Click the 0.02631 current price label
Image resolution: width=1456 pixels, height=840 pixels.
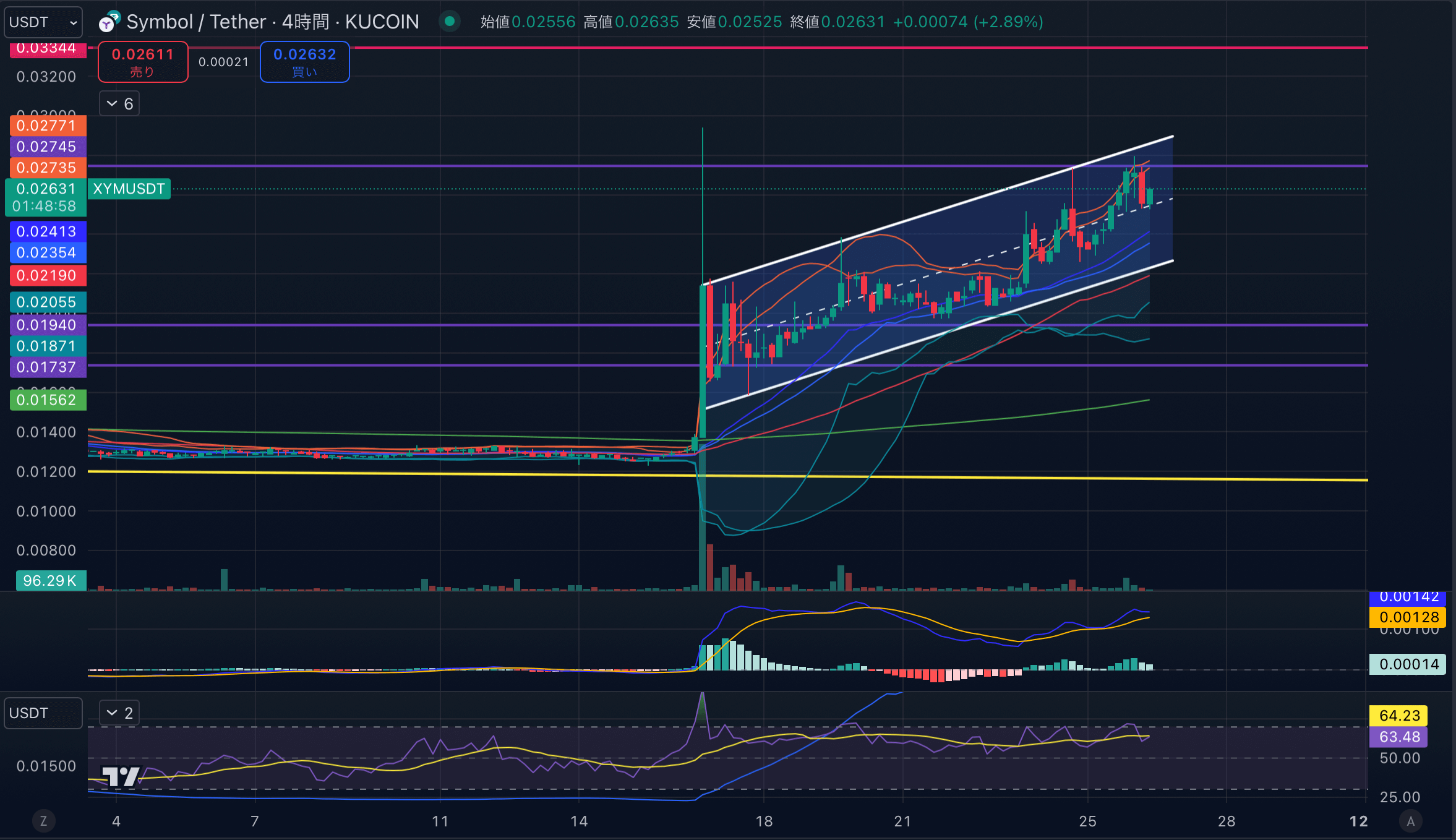46,197
